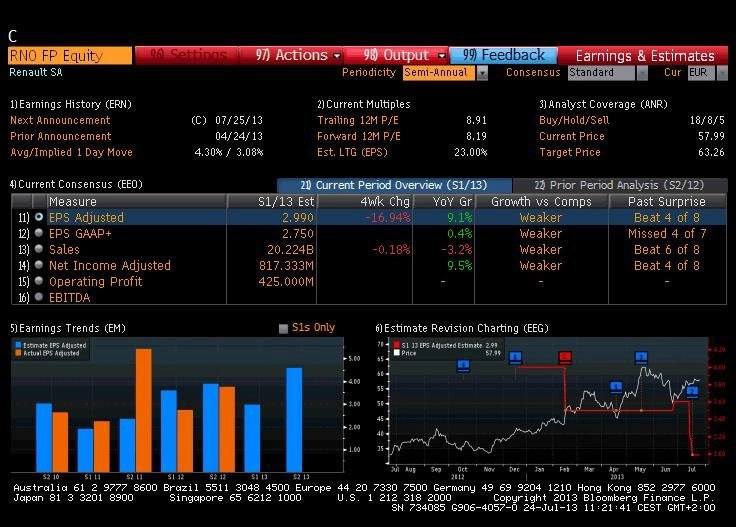Viewport: 736px width, 527px height.
Task: Select the Net Income Adjusted radio button
Action: pos(39,265)
